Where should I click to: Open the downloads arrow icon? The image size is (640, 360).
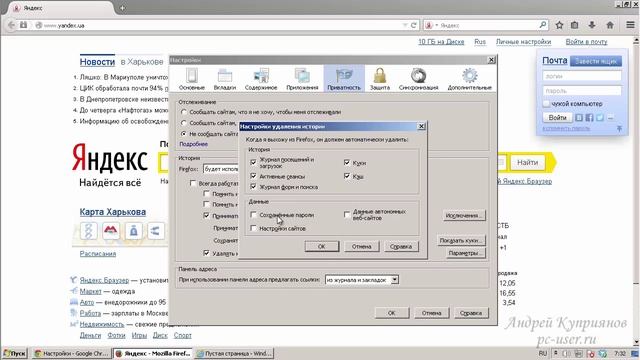(592, 25)
